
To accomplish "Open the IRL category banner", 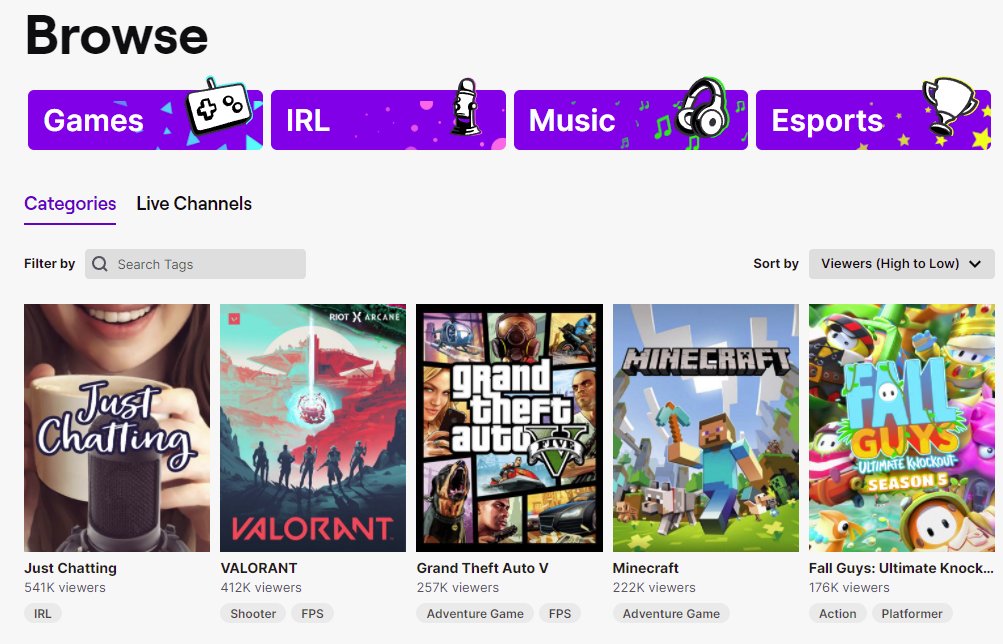I will coord(388,120).
